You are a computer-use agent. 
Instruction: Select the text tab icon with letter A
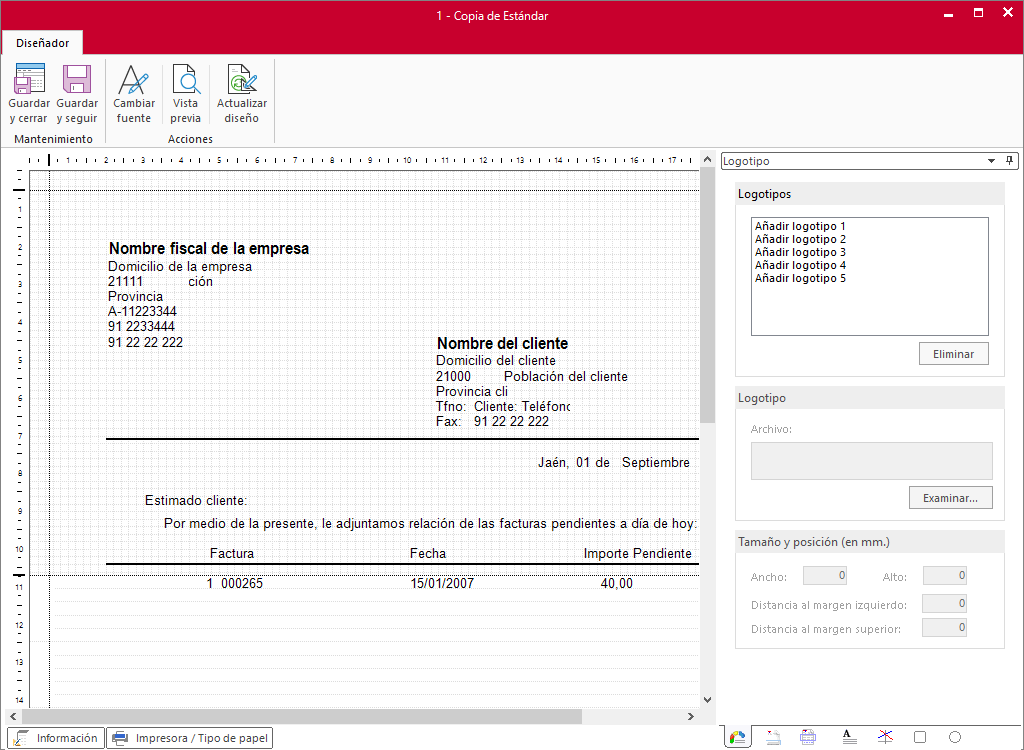(x=849, y=738)
